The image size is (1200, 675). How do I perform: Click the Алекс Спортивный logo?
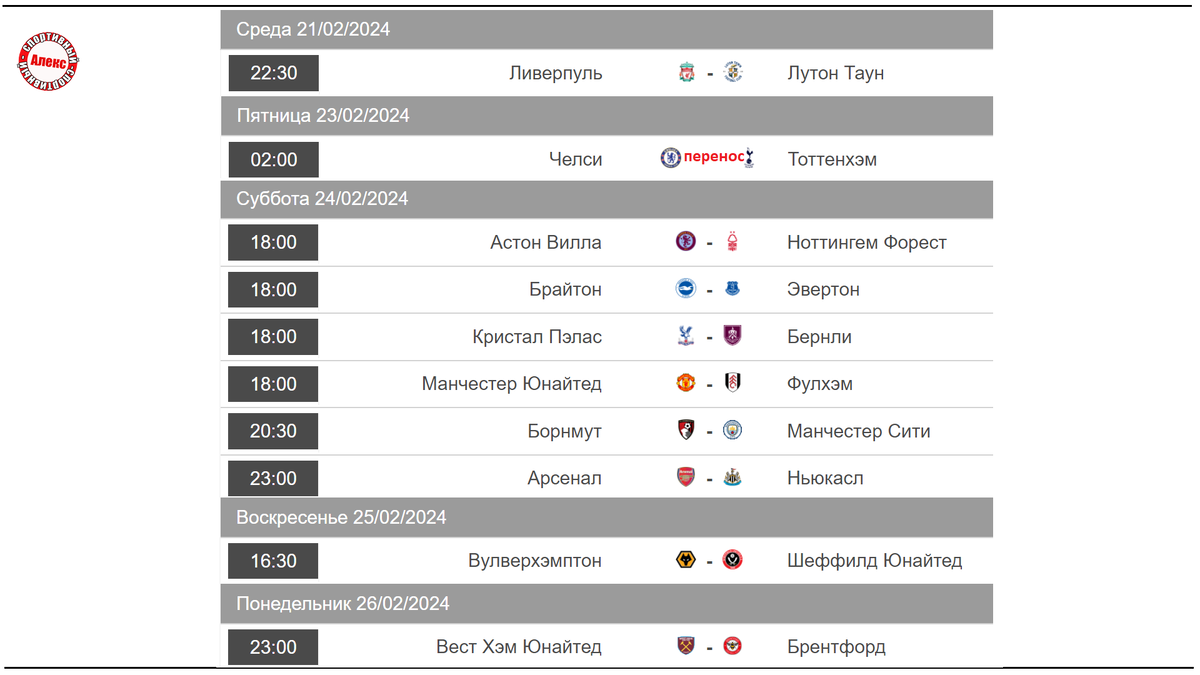(x=48, y=62)
